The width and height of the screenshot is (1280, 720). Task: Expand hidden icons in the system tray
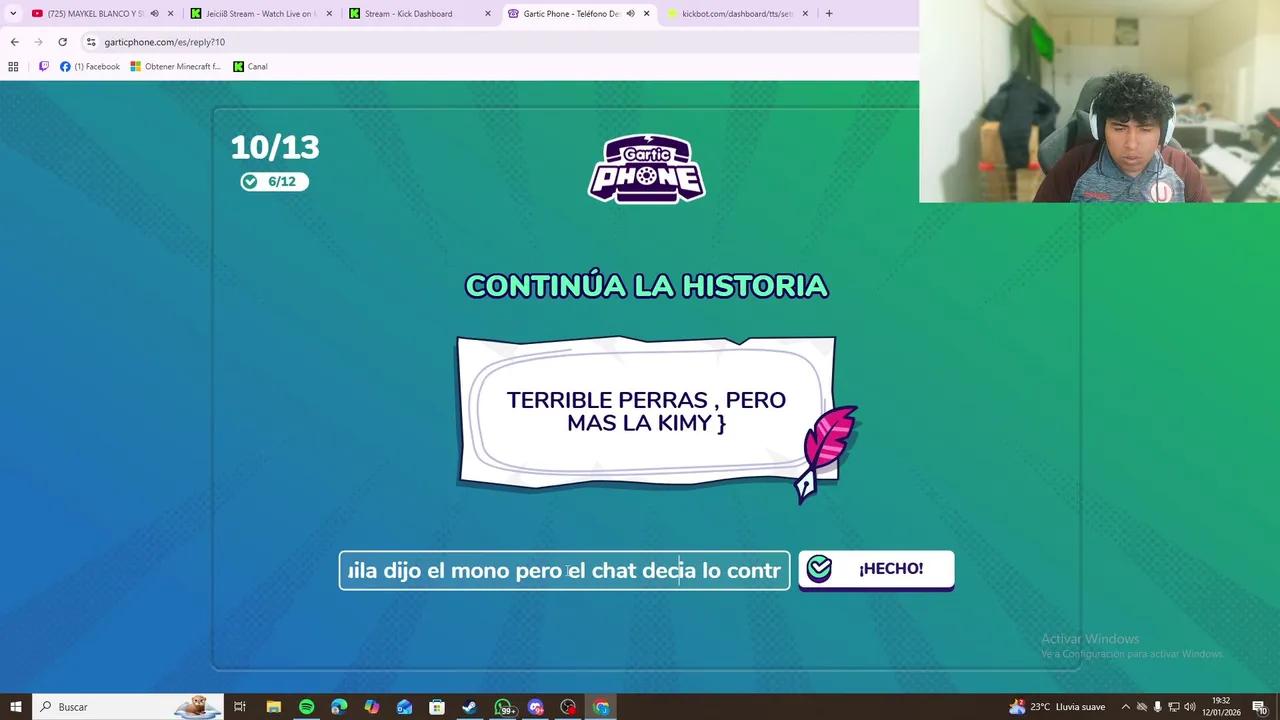pos(1125,707)
